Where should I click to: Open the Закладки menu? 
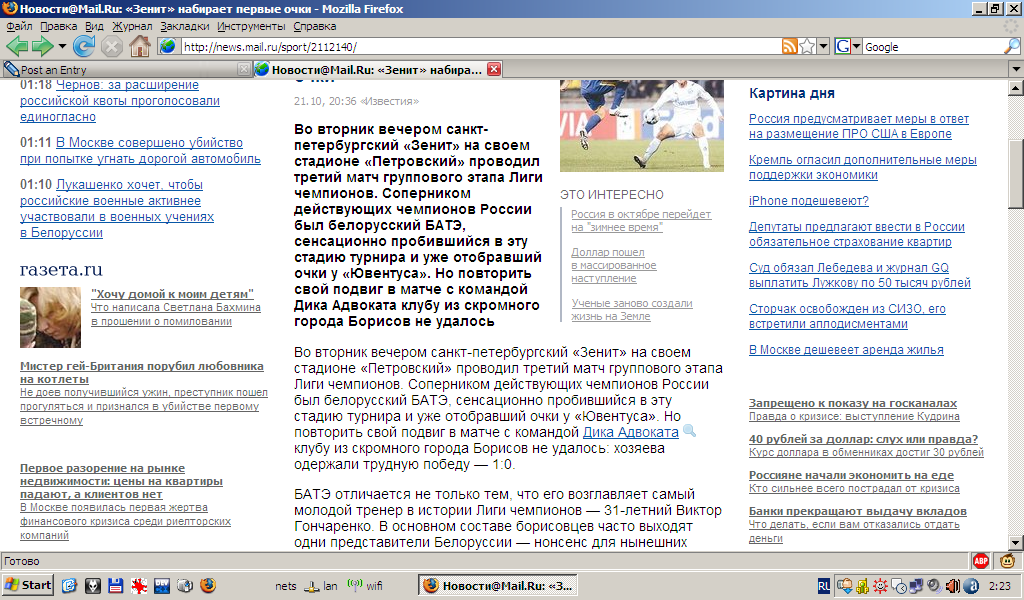tap(185, 26)
